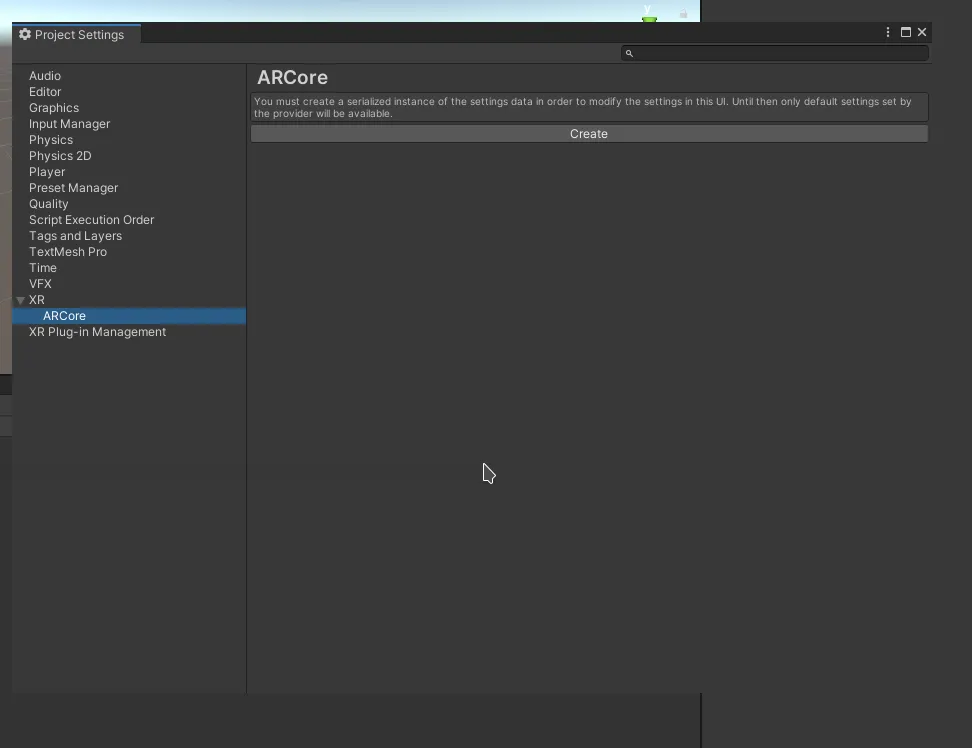Open the Project Settings kebab menu
The height and width of the screenshot is (748, 972).
click(x=888, y=32)
